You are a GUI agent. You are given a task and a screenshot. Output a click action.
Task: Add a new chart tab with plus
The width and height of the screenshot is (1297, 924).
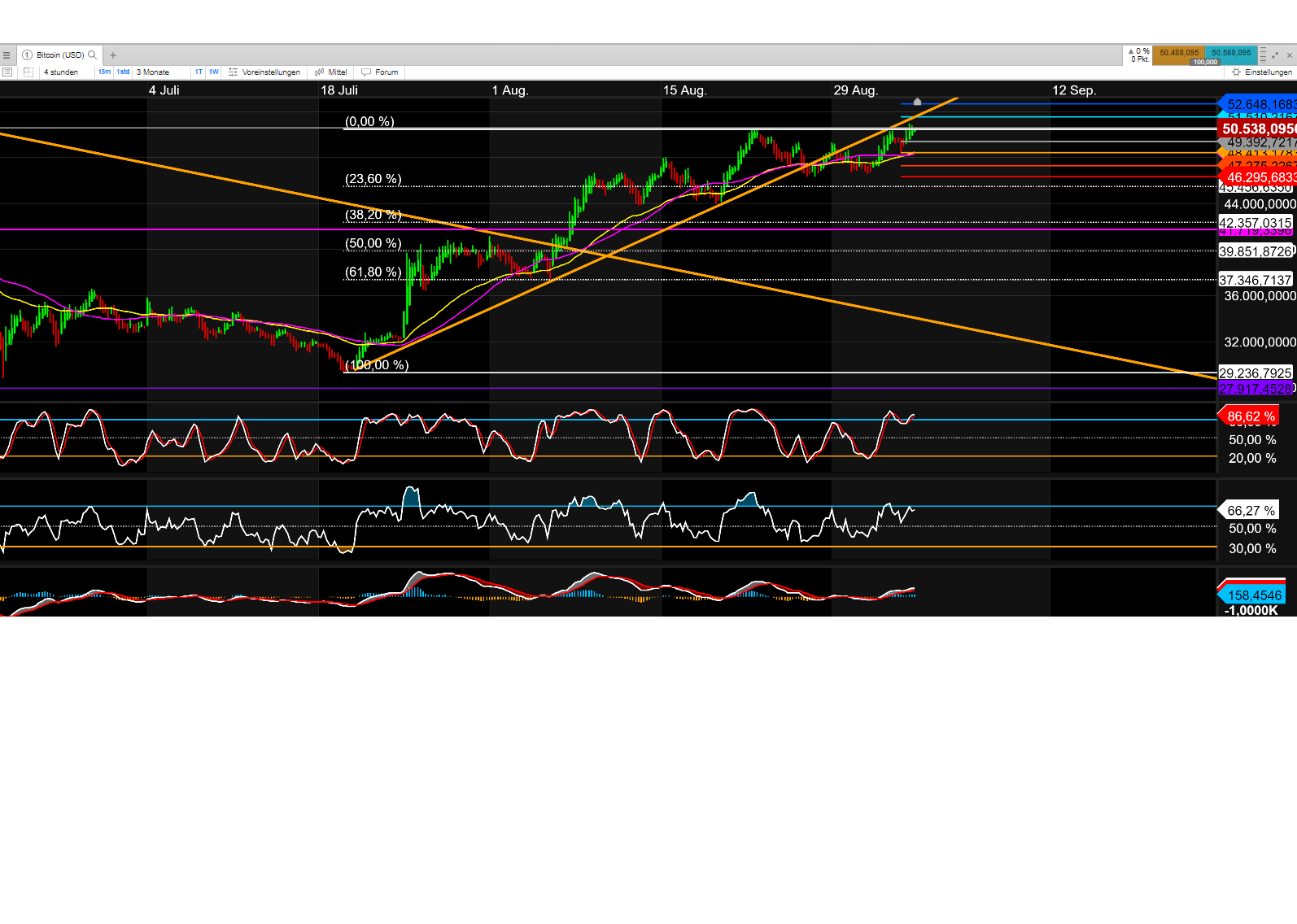[113, 55]
